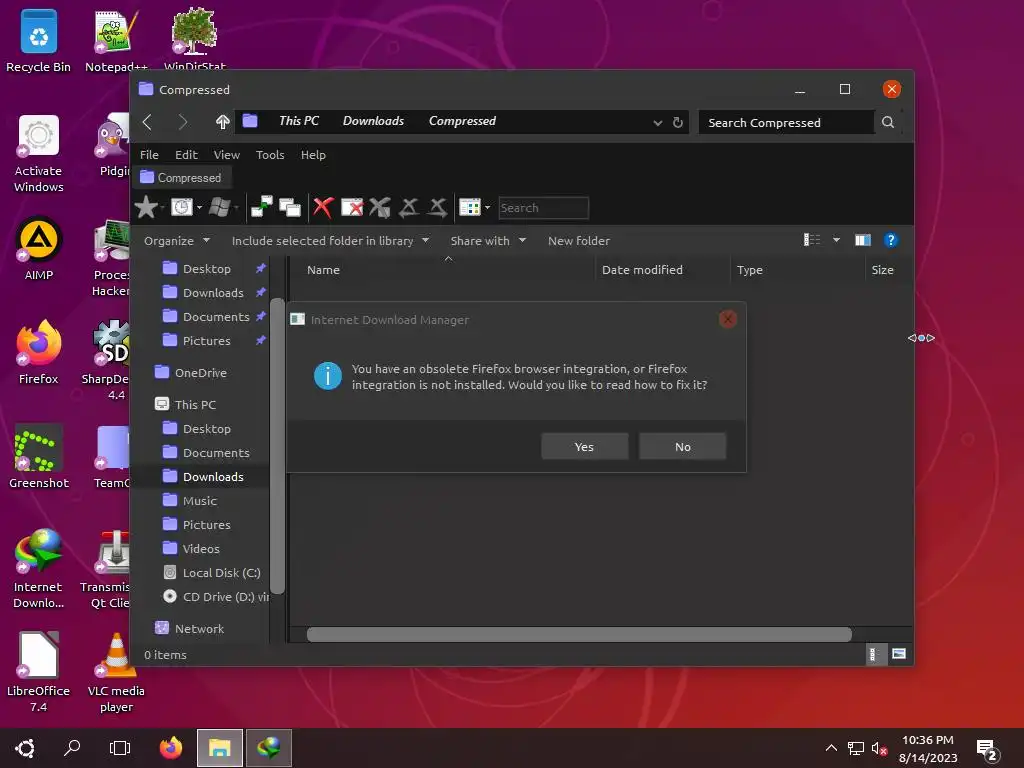Click New folder button
1024x768 pixels.
pos(579,240)
